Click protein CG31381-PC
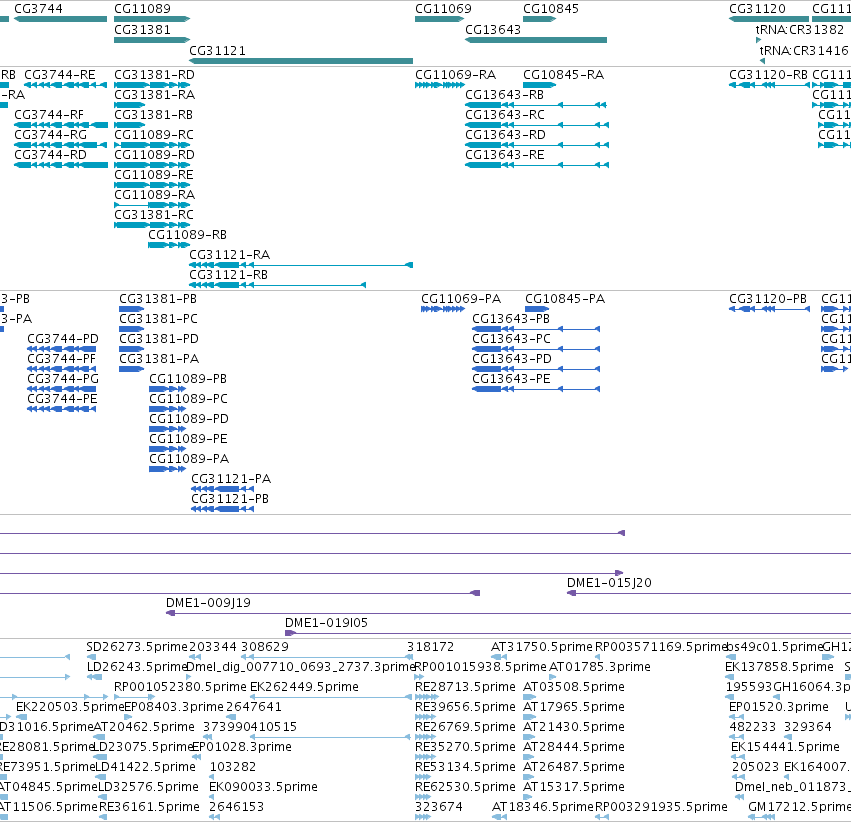The width and height of the screenshot is (851, 822). point(131,329)
